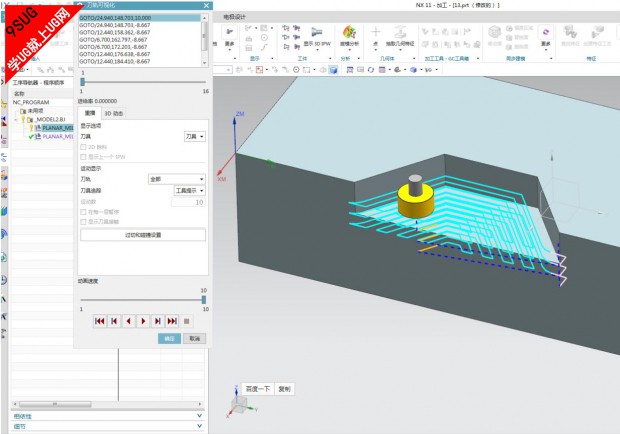Click the 取消 button
This screenshot has width=620, height=434.
point(195,339)
